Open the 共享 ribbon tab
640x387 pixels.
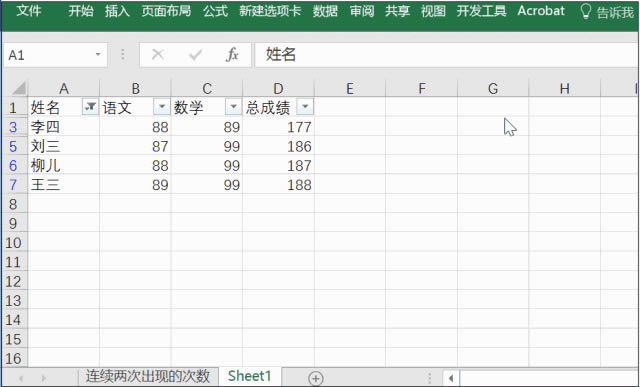pos(398,11)
